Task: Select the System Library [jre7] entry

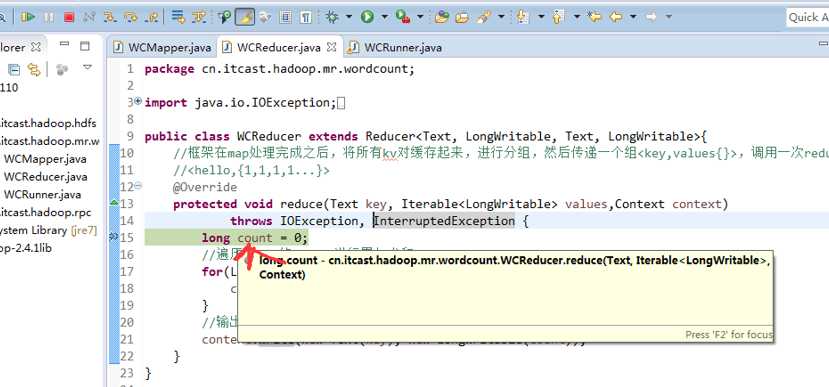Action: [49, 231]
